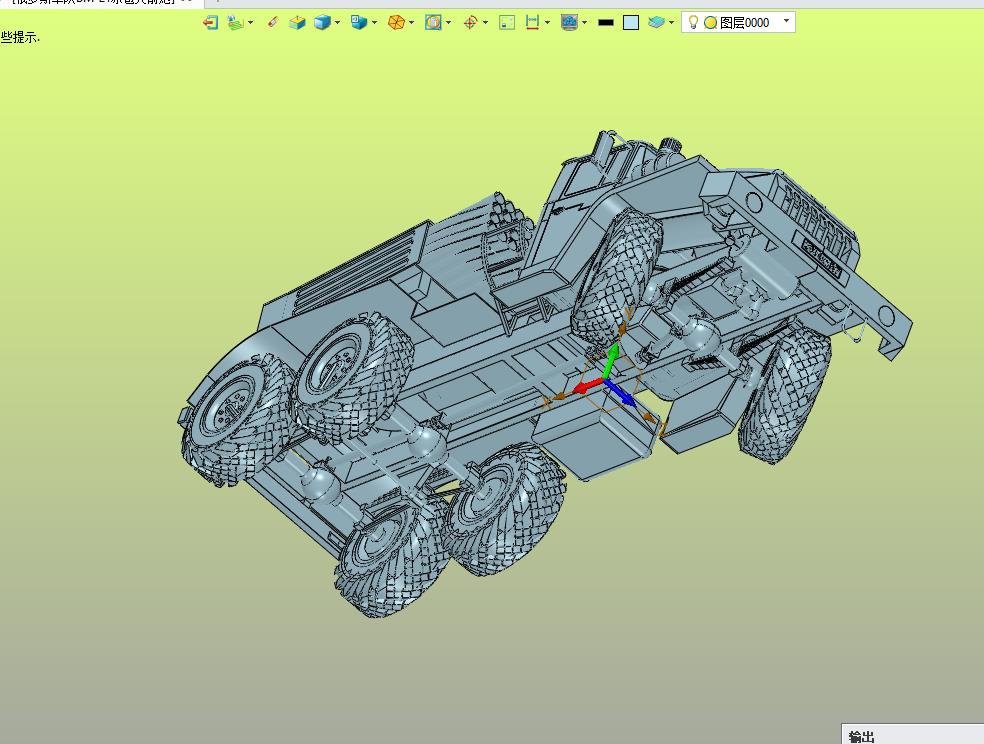Click the dimension measure icon
The image size is (984, 744).
tap(532, 23)
